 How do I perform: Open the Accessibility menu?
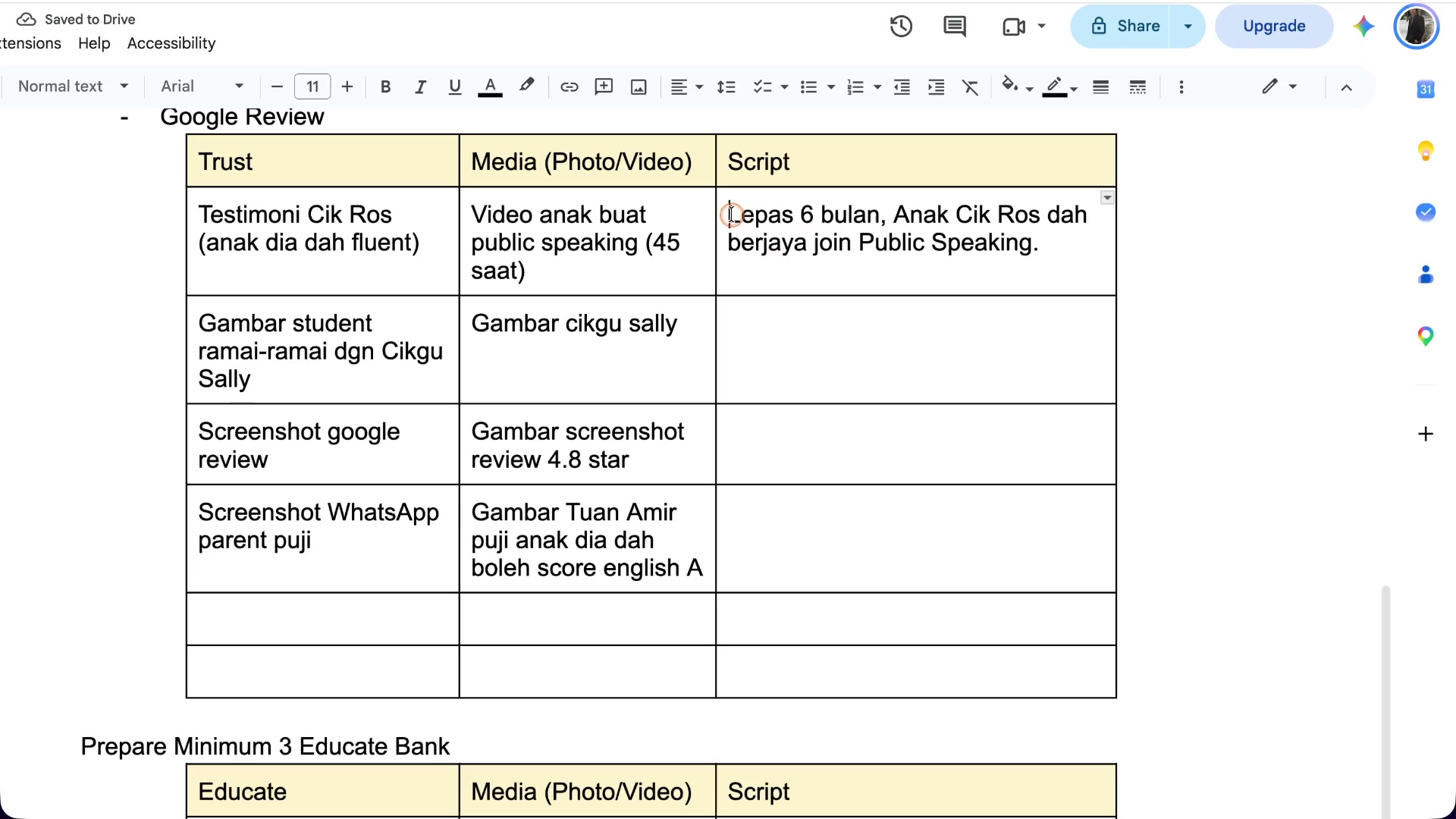(x=171, y=43)
